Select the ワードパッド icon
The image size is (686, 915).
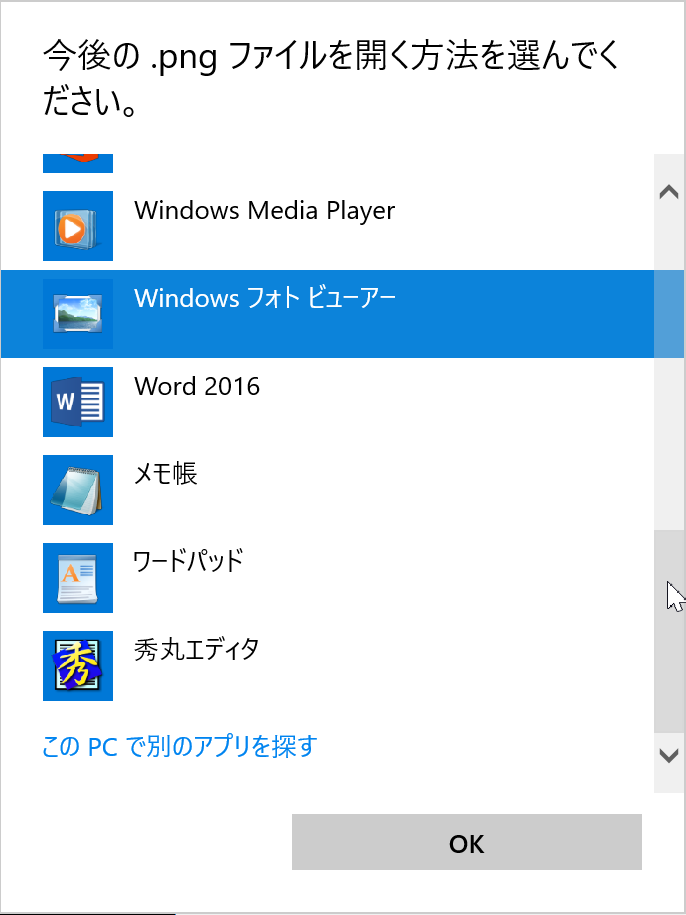[78, 578]
